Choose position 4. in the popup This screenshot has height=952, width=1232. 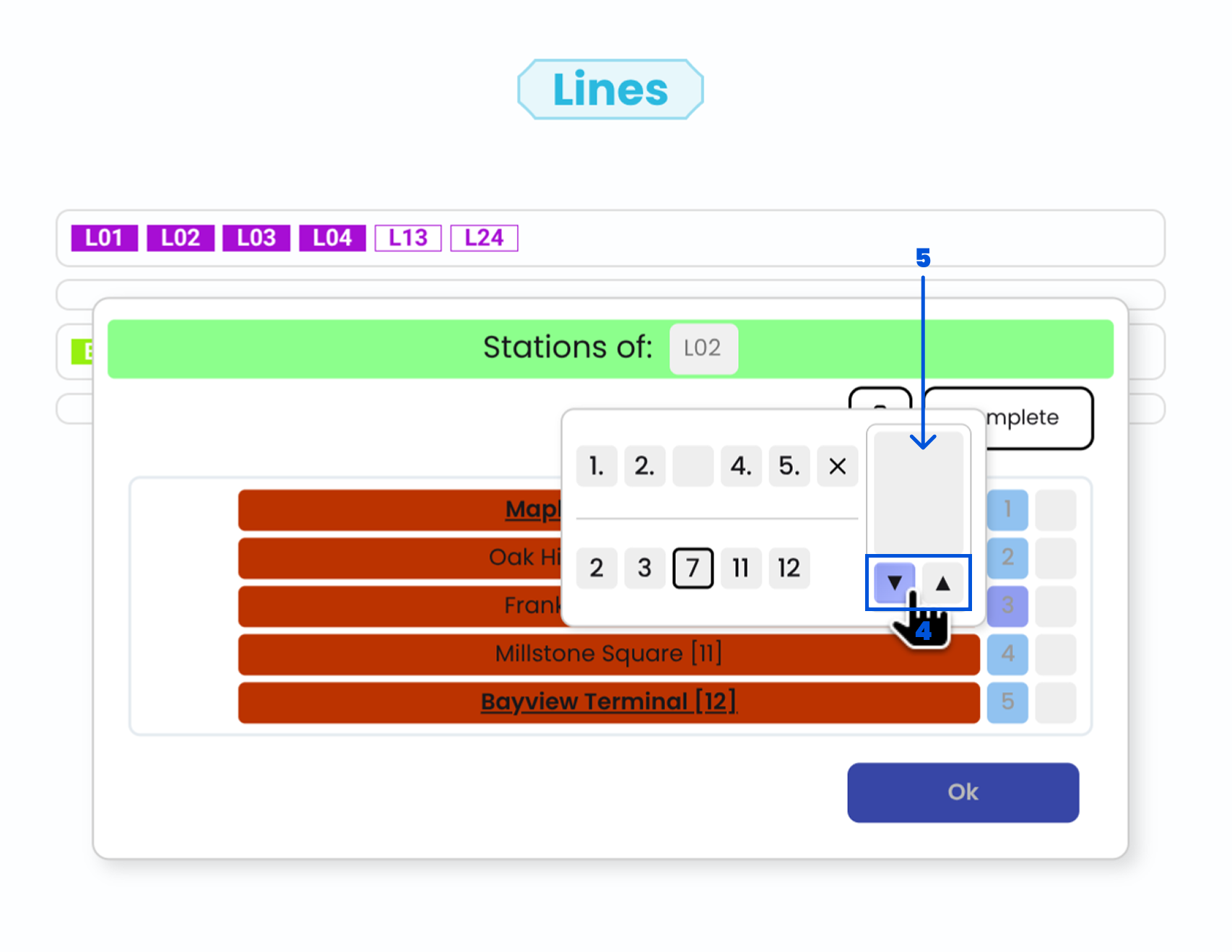coord(741,467)
